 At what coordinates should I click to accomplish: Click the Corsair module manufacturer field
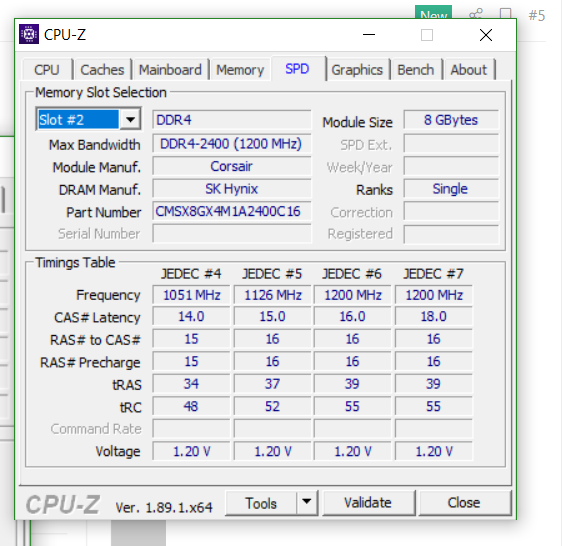(x=232, y=166)
